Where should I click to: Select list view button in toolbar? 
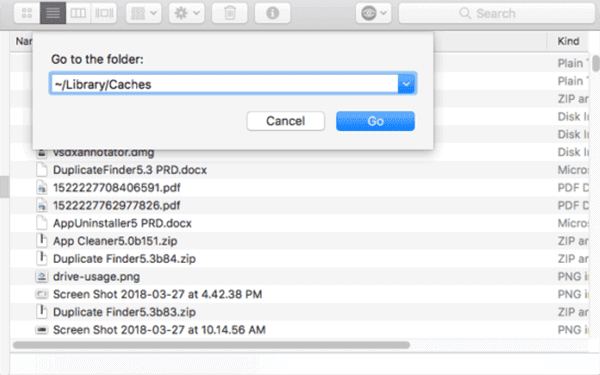click(x=53, y=13)
